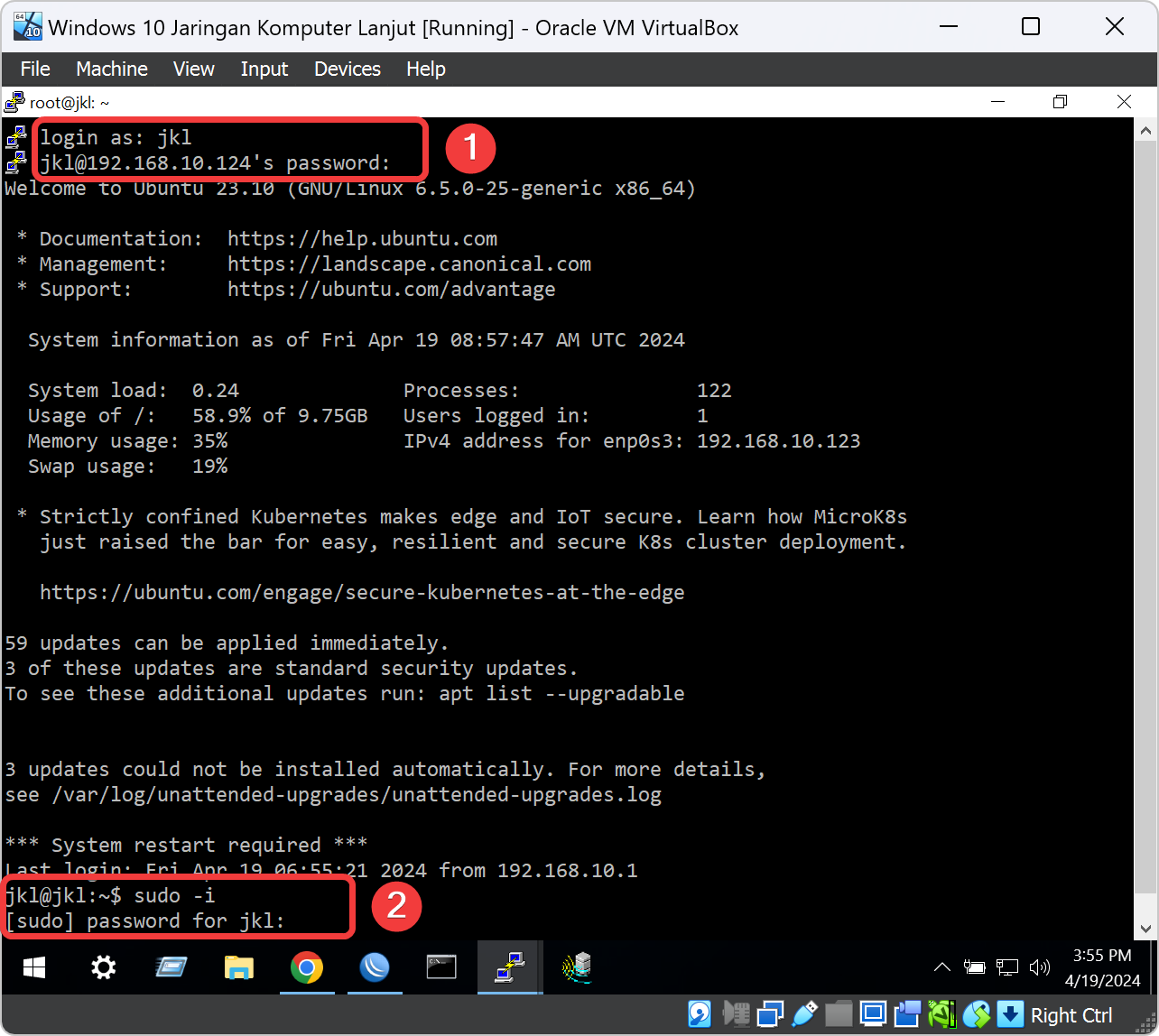Click the battery power tray icon
The height and width of the screenshot is (1036, 1159).
(974, 968)
